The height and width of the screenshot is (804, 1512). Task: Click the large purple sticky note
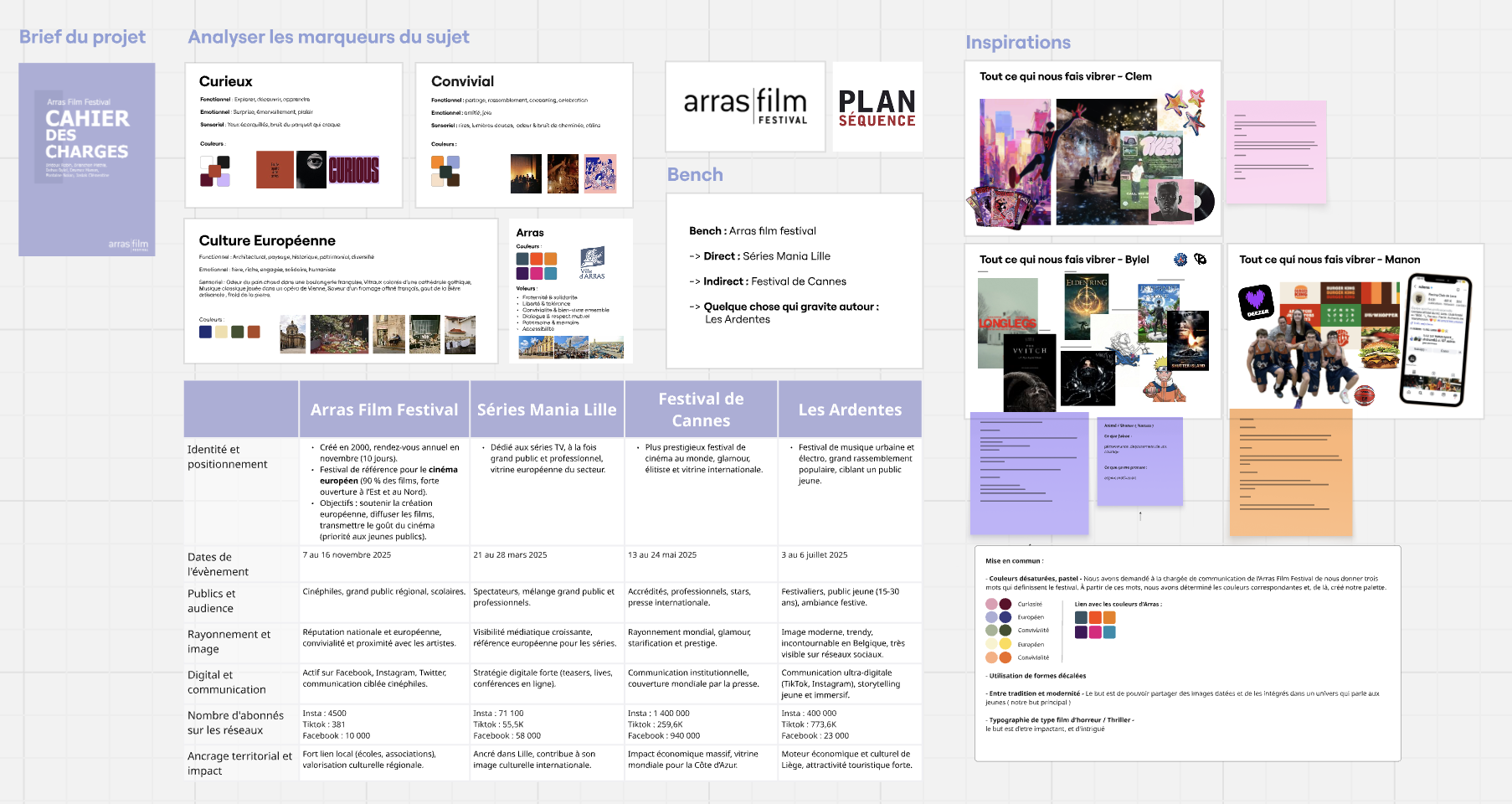click(x=1030, y=473)
